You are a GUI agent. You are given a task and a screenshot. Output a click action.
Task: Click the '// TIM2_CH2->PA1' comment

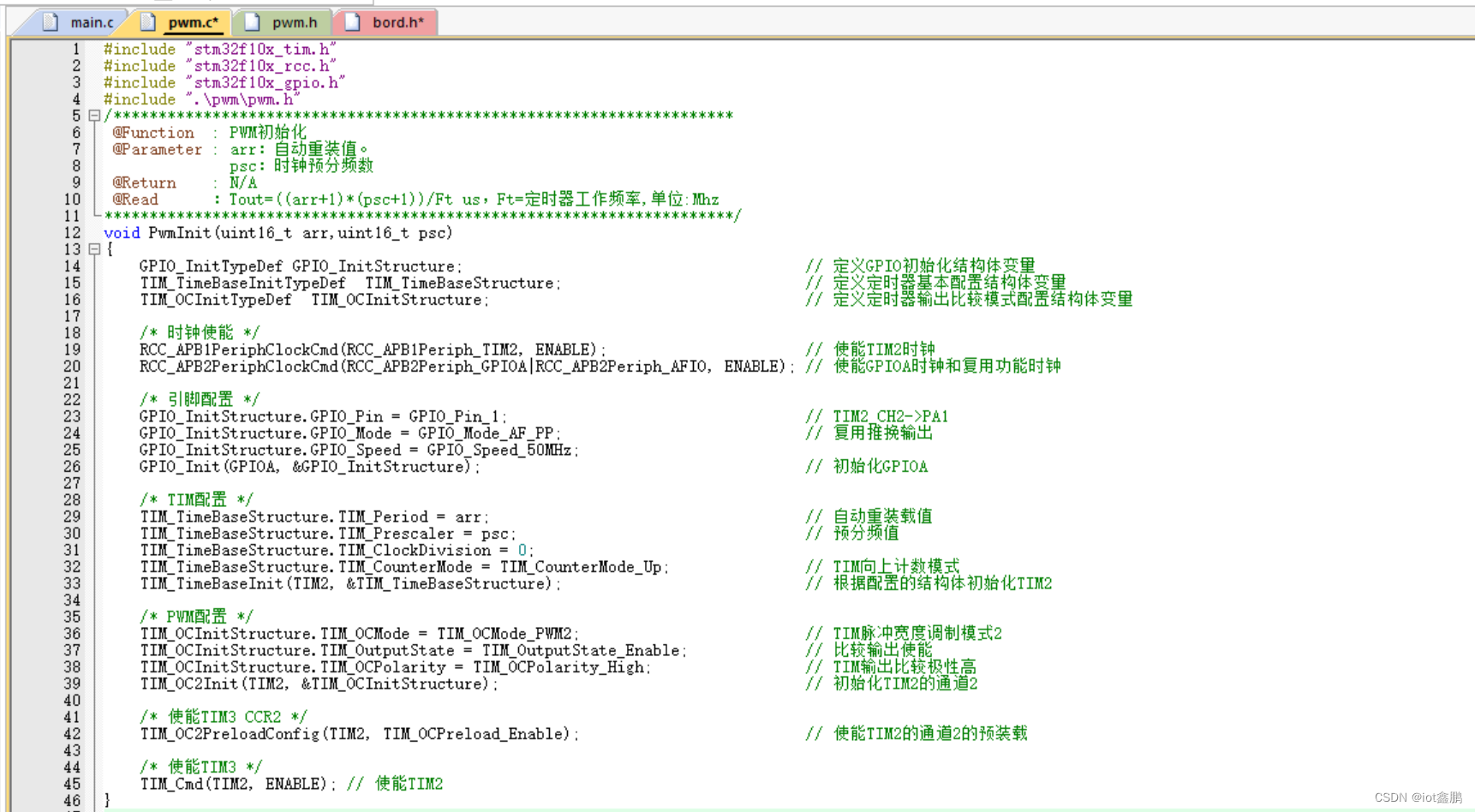pos(877,417)
